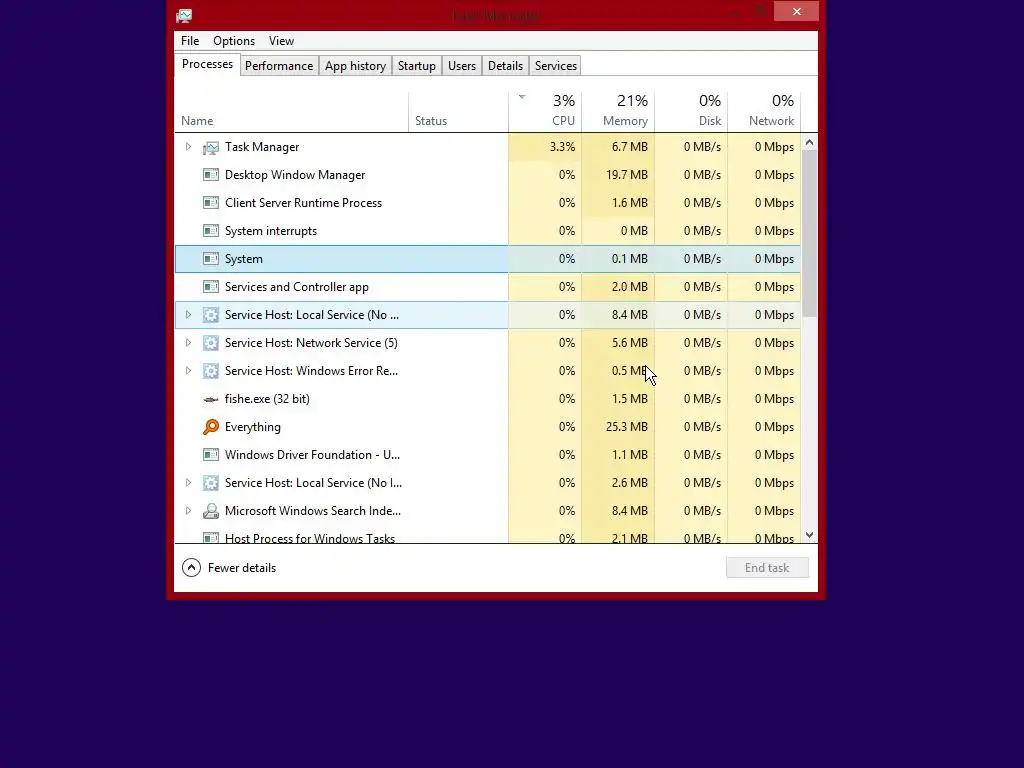Select Host Process for Windows Tasks row
Image resolution: width=1024 pixels, height=768 pixels.
(488, 537)
